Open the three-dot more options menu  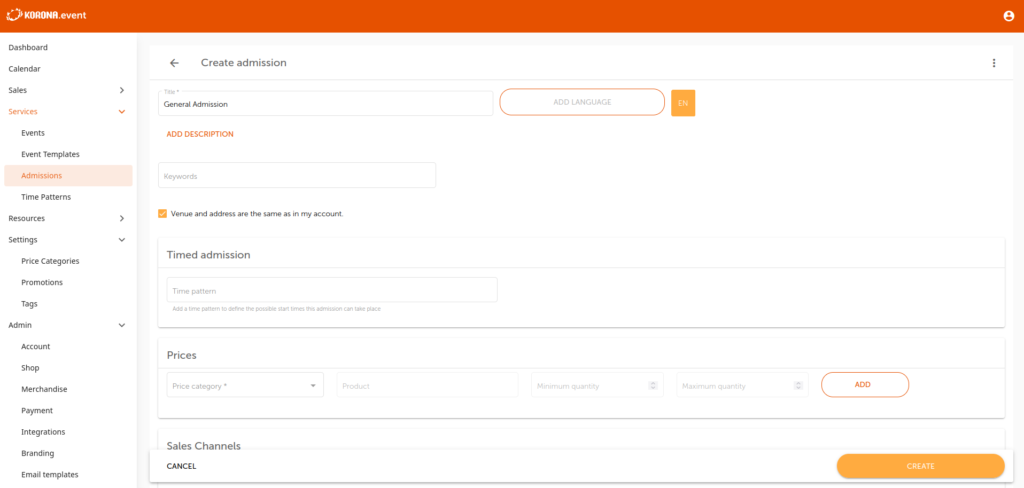[x=993, y=63]
